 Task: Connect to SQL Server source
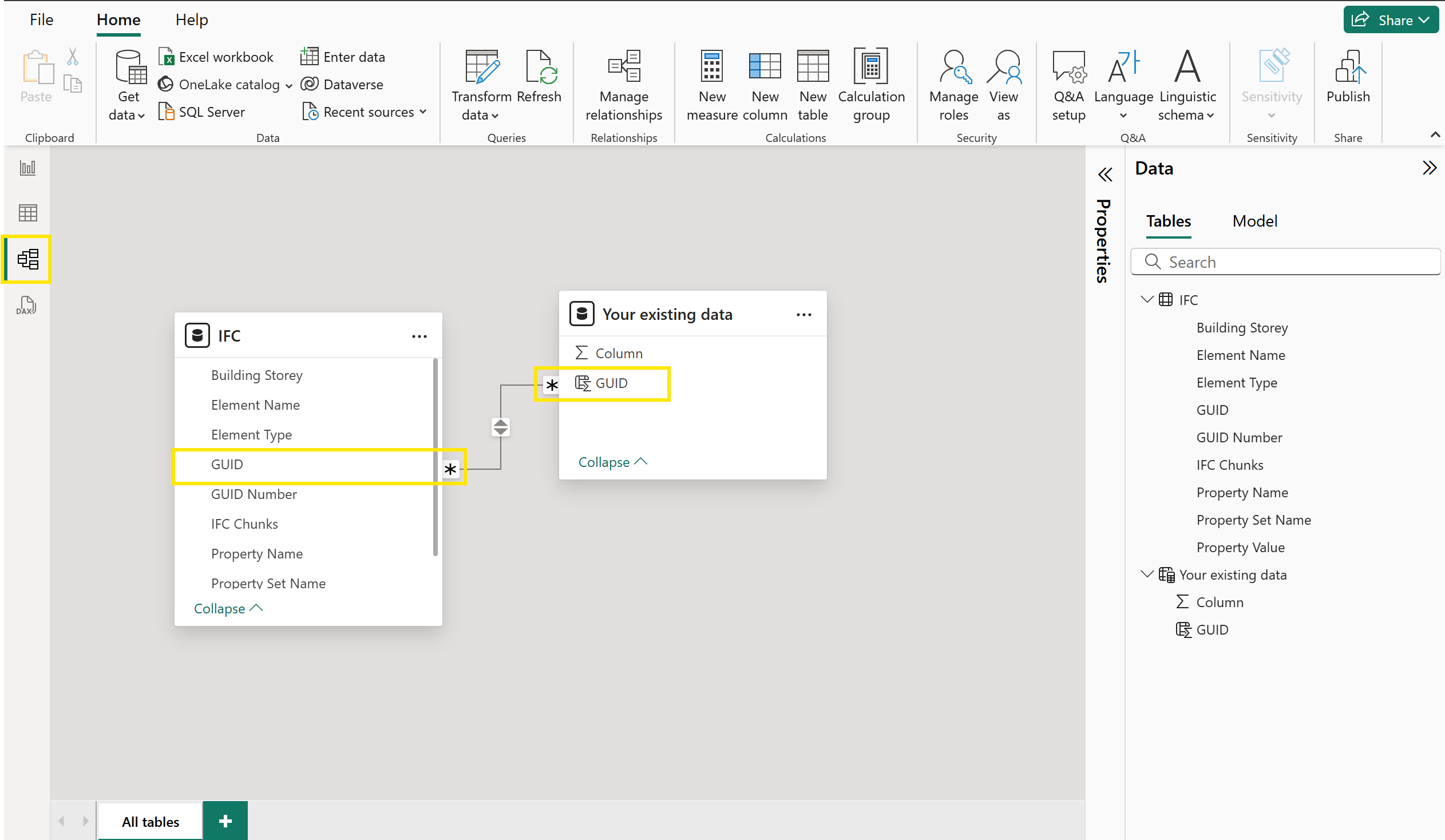pyautogui.click(x=202, y=112)
